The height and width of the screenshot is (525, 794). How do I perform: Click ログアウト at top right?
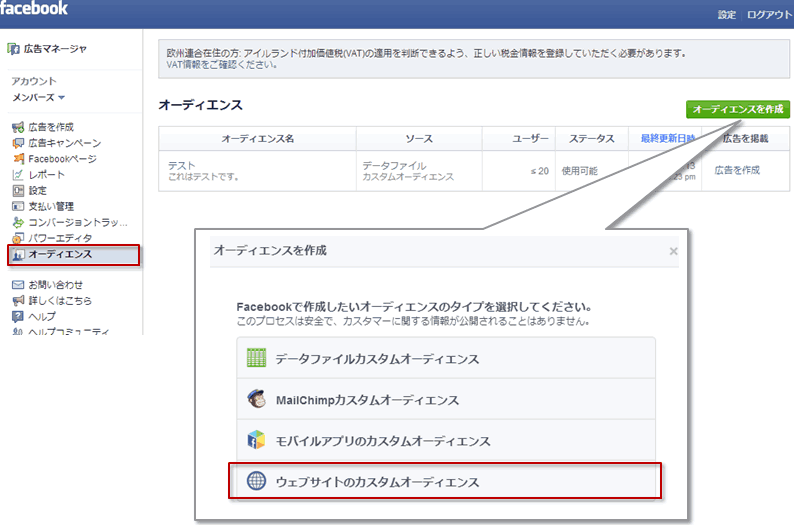point(769,15)
